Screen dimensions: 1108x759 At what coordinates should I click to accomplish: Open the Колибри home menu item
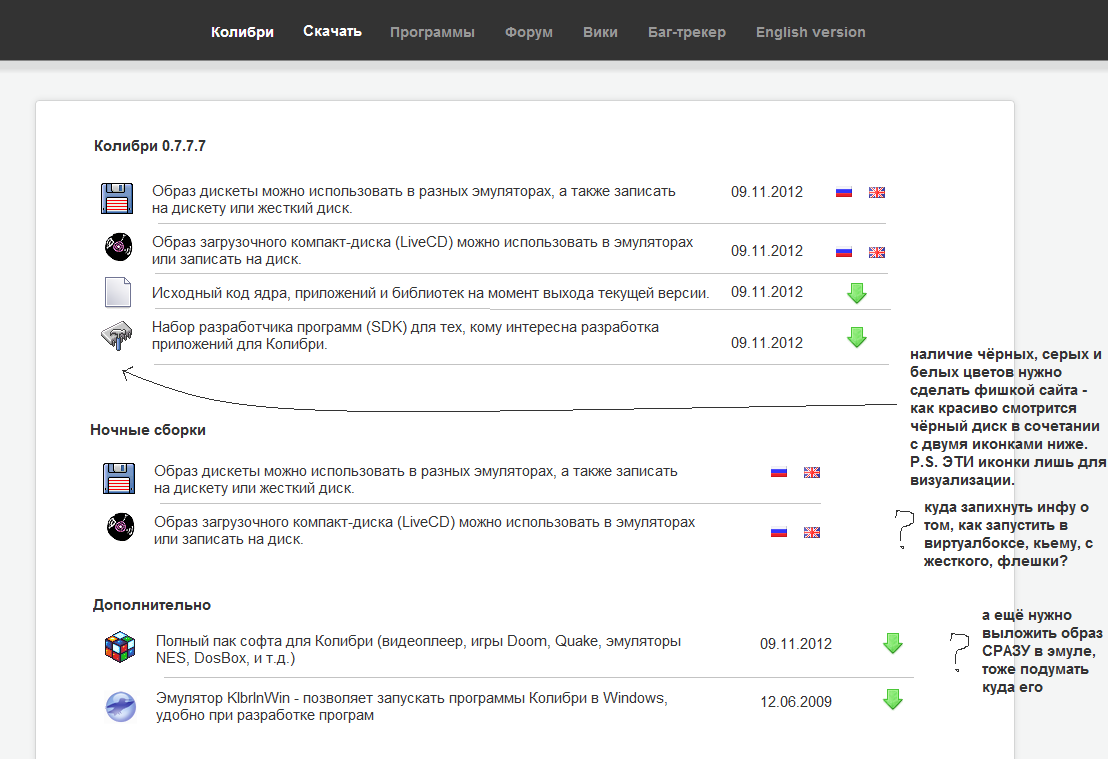(x=242, y=32)
